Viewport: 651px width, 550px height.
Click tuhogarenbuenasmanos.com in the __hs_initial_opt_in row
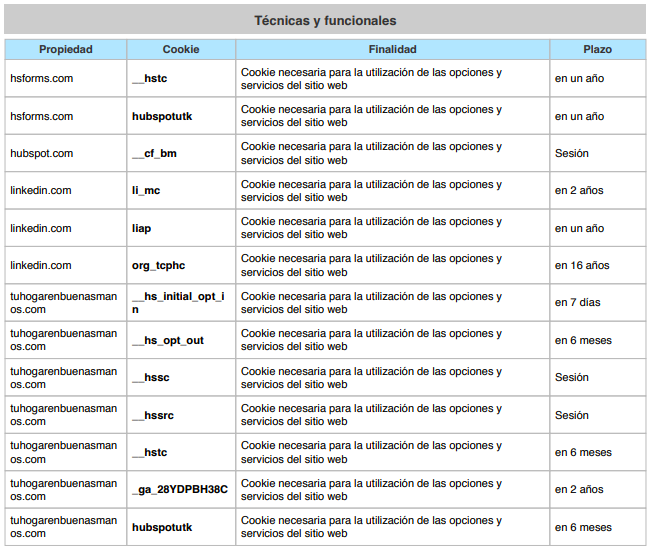click(64, 303)
